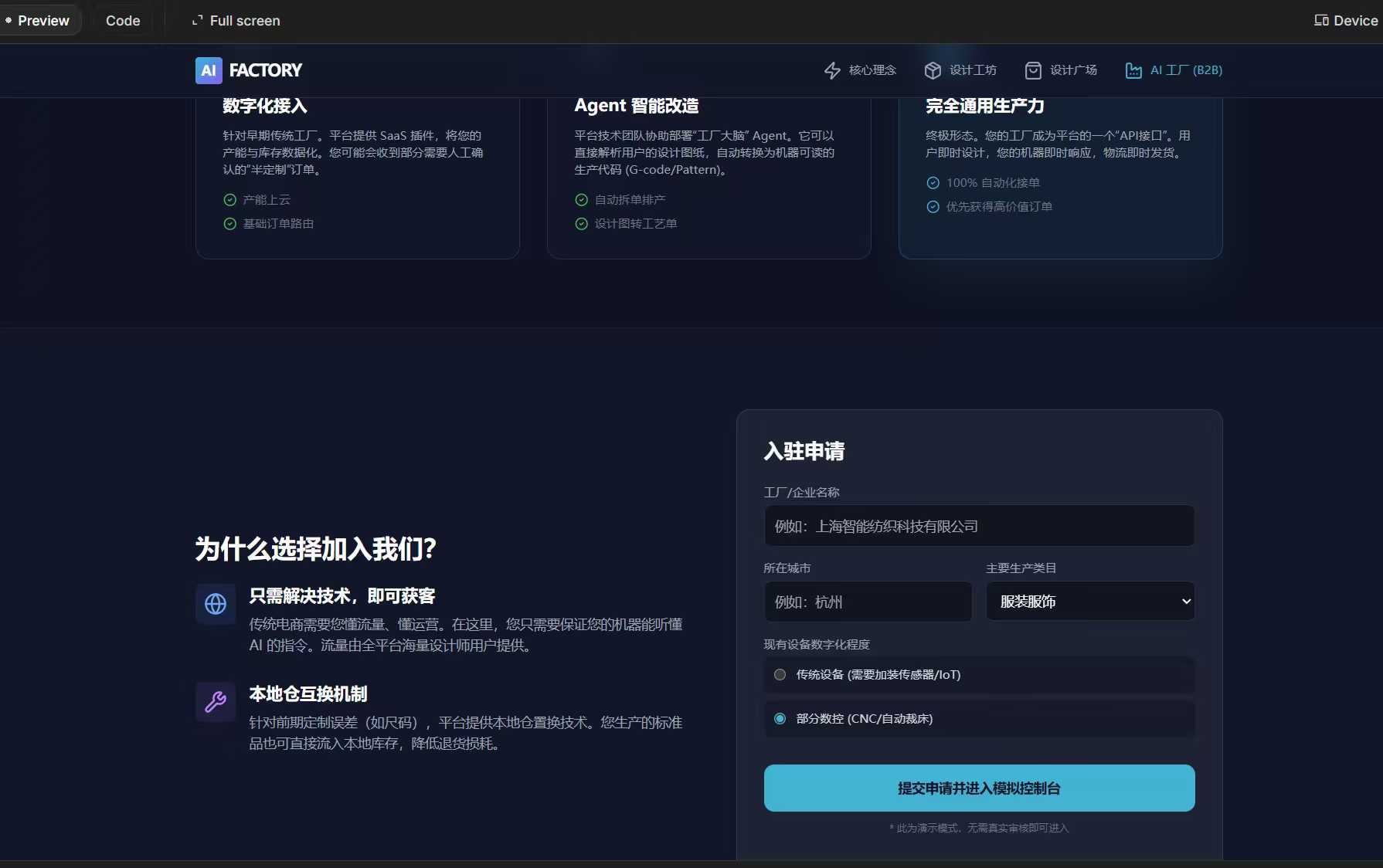Viewport: 1383px width, 868px height.
Task: Open the 主要生产类目 dropdown
Action: 1090,602
